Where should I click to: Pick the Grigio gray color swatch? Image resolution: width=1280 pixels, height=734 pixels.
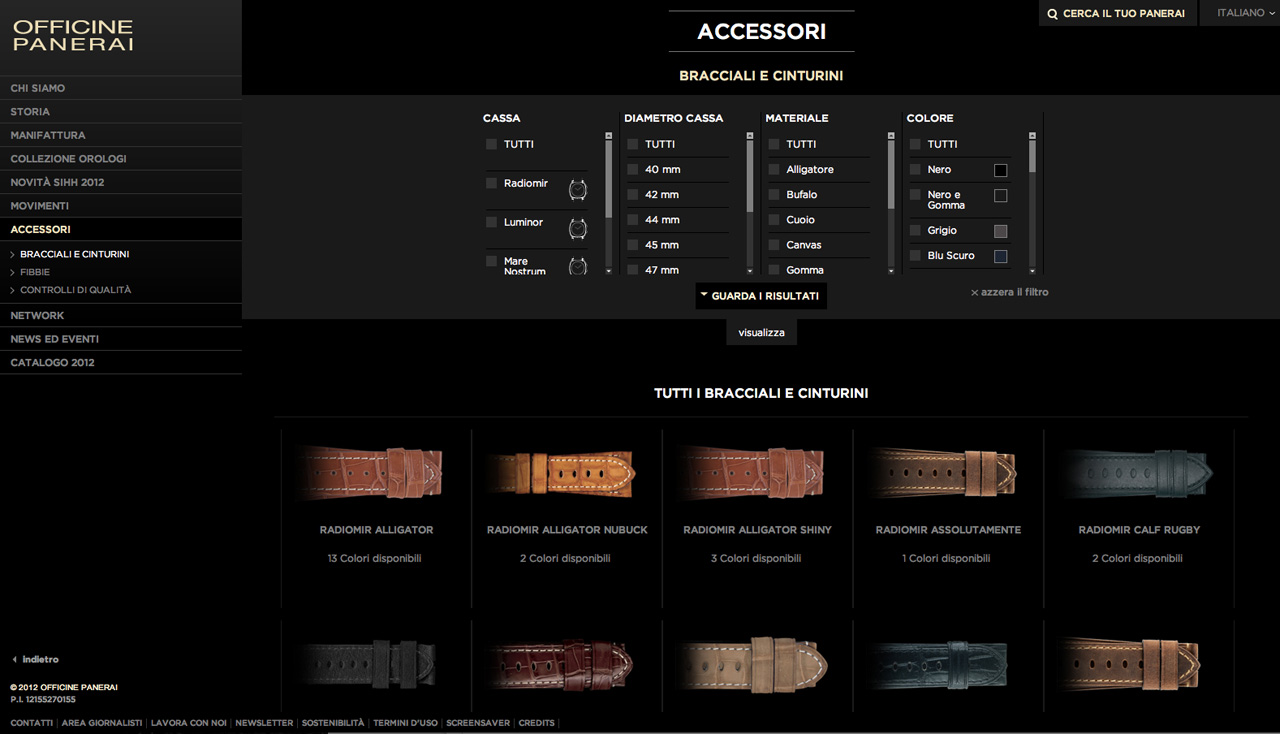pos(1000,231)
